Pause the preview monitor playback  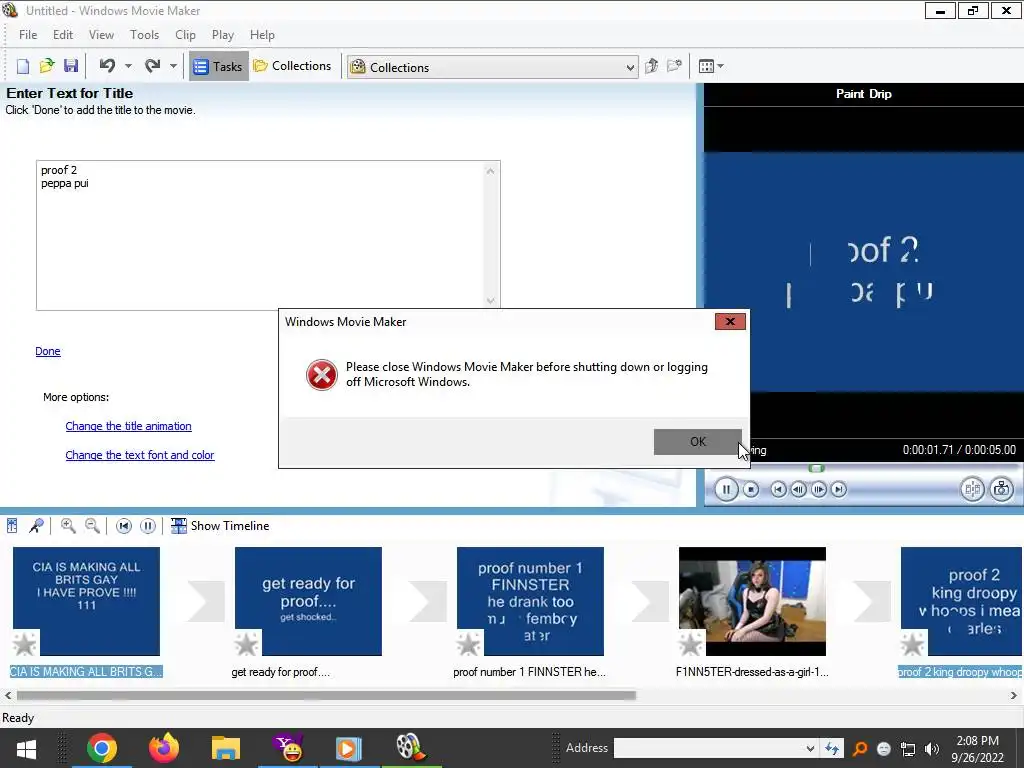(726, 489)
